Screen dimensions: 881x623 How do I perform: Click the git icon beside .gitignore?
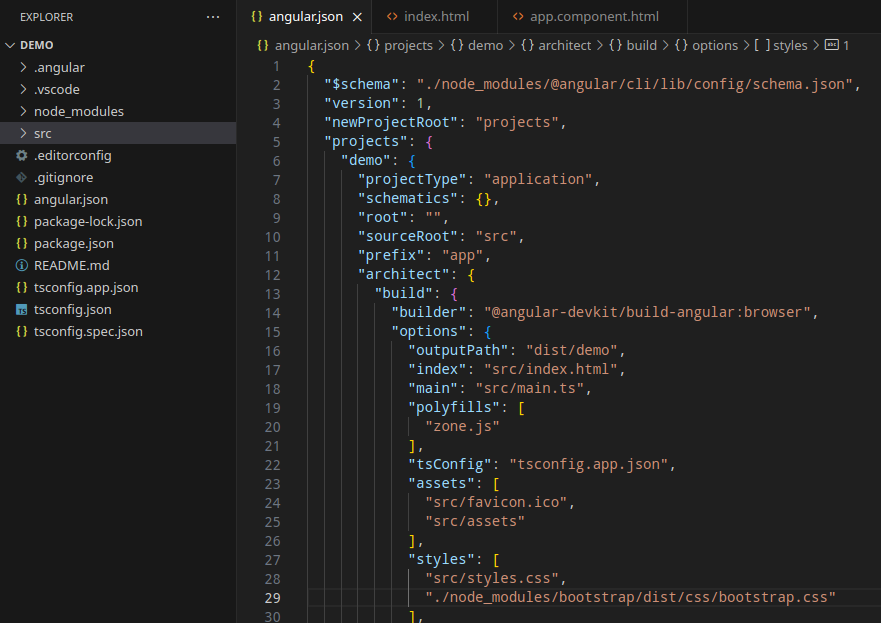click(x=21, y=178)
